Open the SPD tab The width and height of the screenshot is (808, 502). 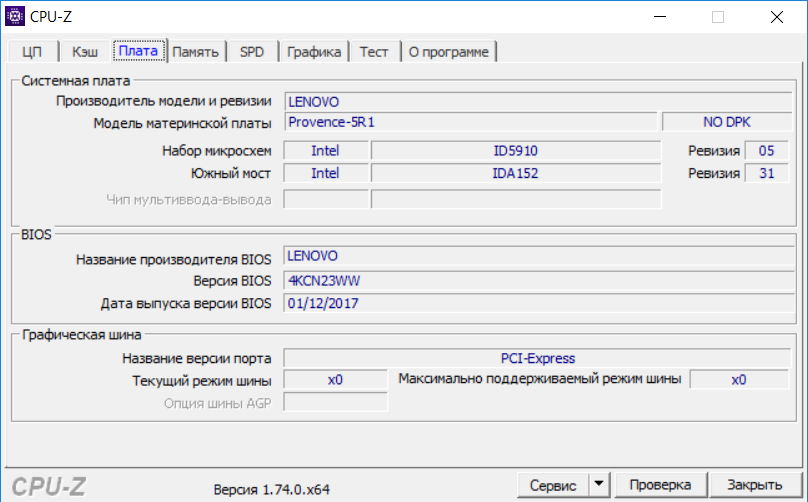pos(252,52)
